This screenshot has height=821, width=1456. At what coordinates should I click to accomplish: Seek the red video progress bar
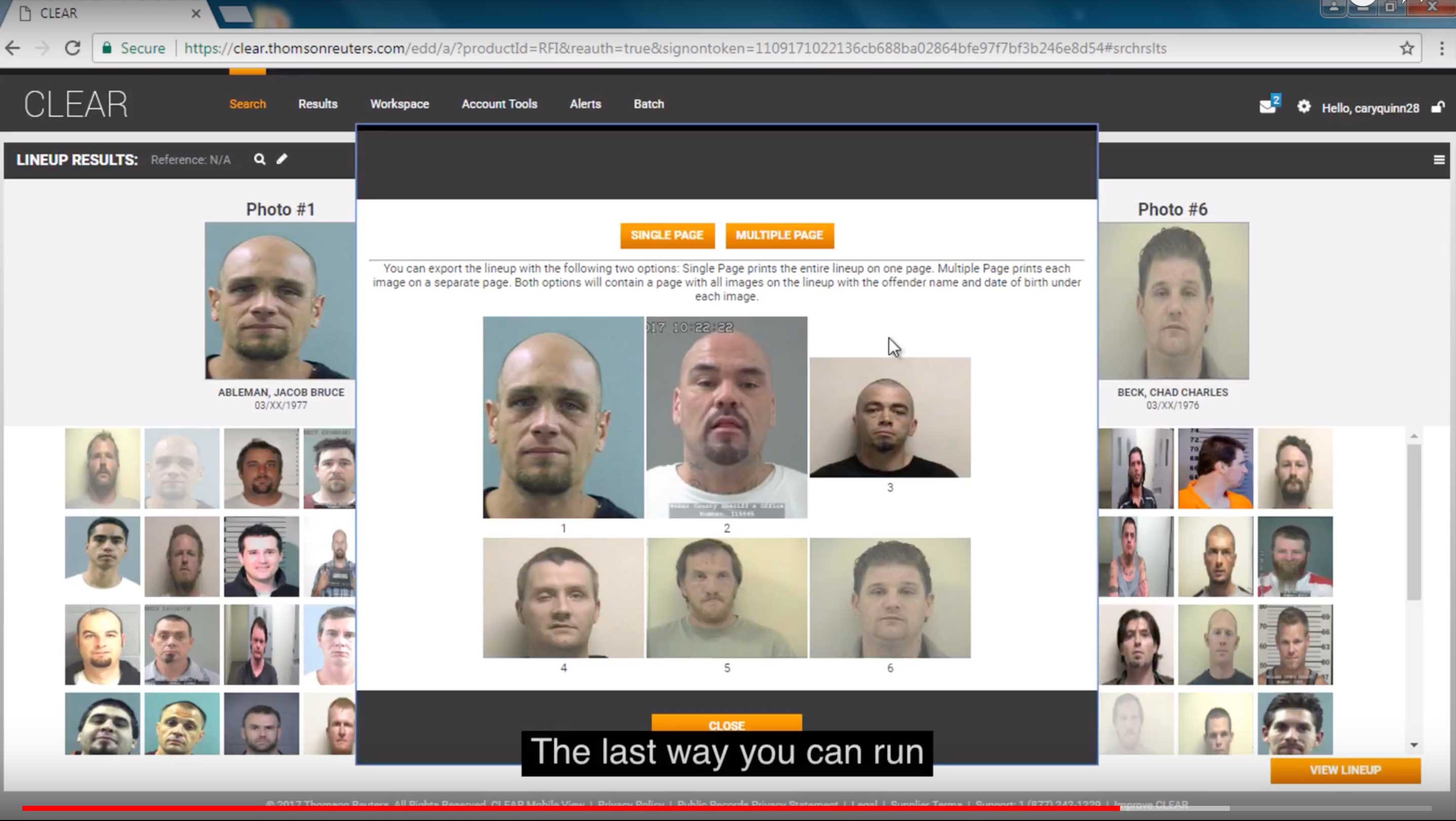pos(571,808)
